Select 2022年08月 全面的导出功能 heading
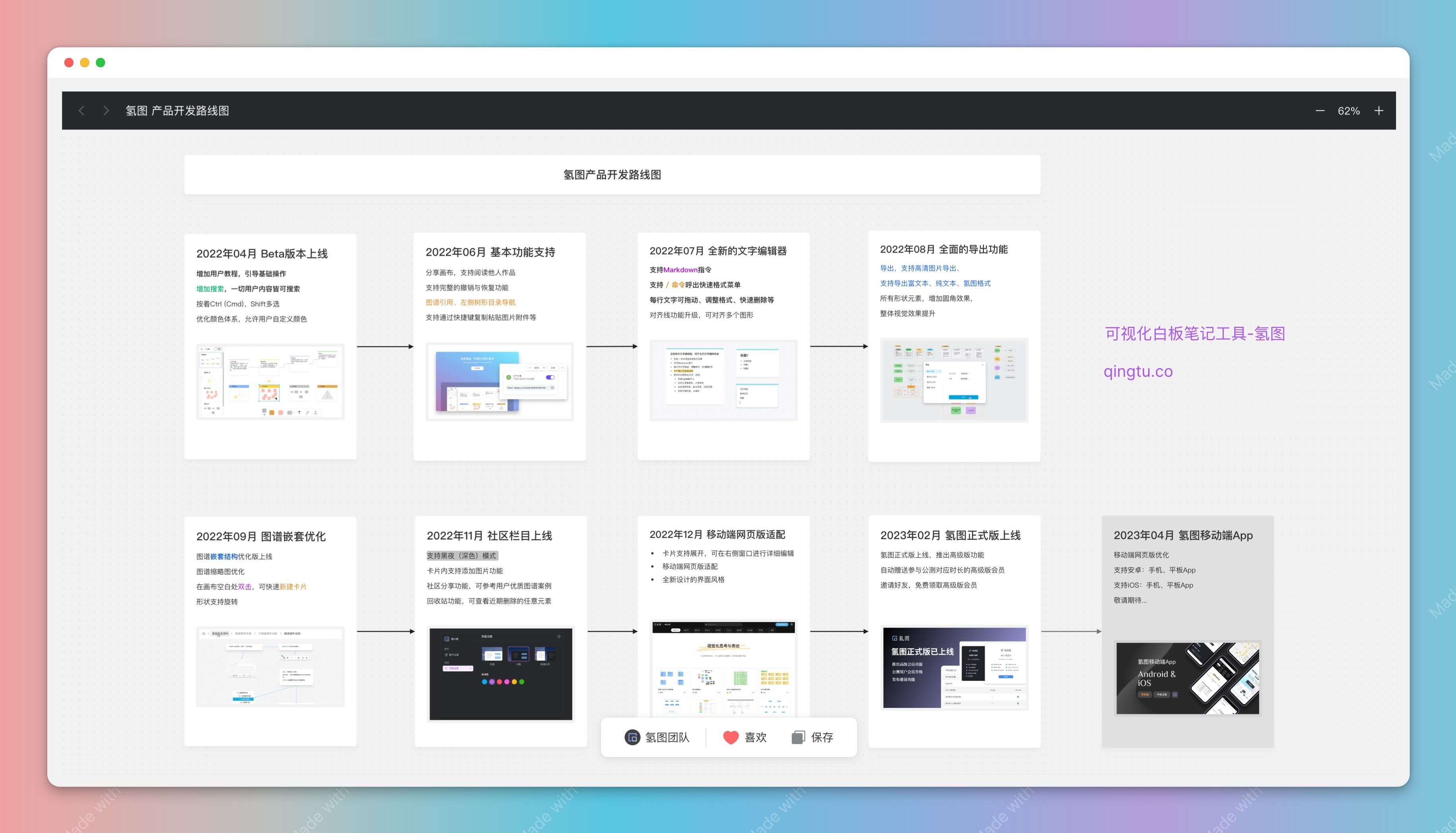 [x=943, y=249]
